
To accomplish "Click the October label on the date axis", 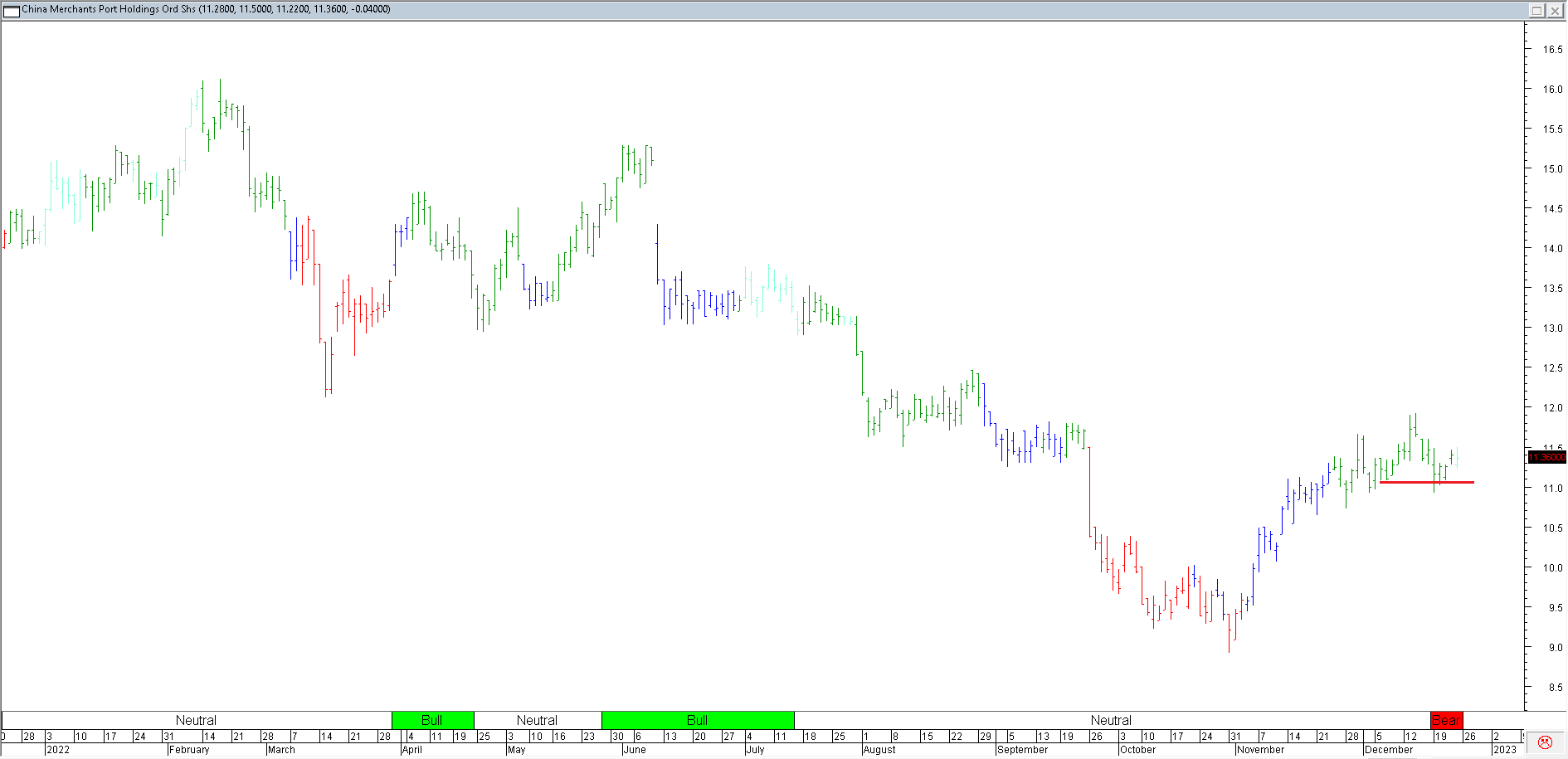I will tap(1138, 750).
